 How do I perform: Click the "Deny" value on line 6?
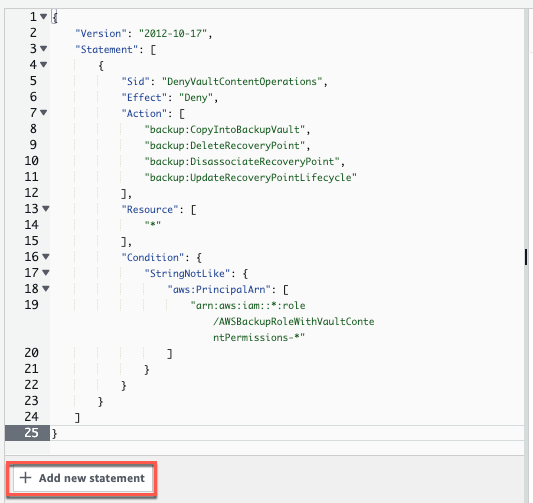[x=196, y=97]
